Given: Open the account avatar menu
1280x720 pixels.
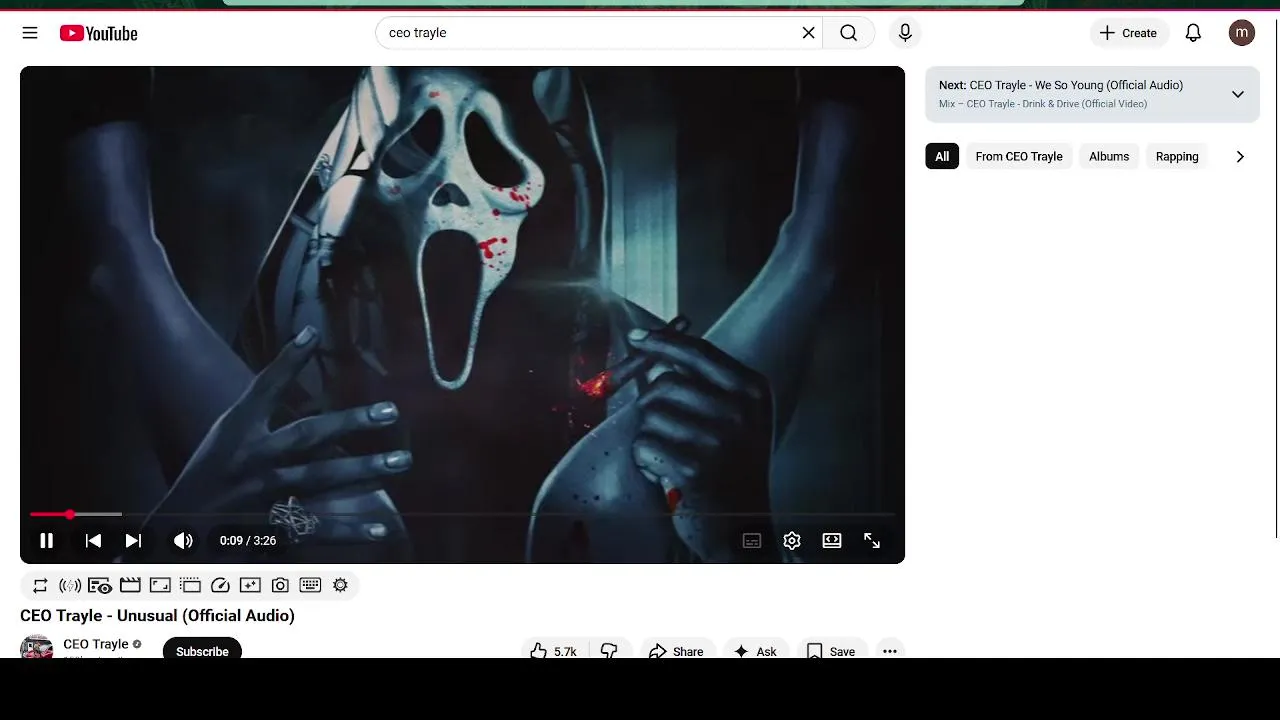Looking at the screenshot, I should pos(1242,33).
